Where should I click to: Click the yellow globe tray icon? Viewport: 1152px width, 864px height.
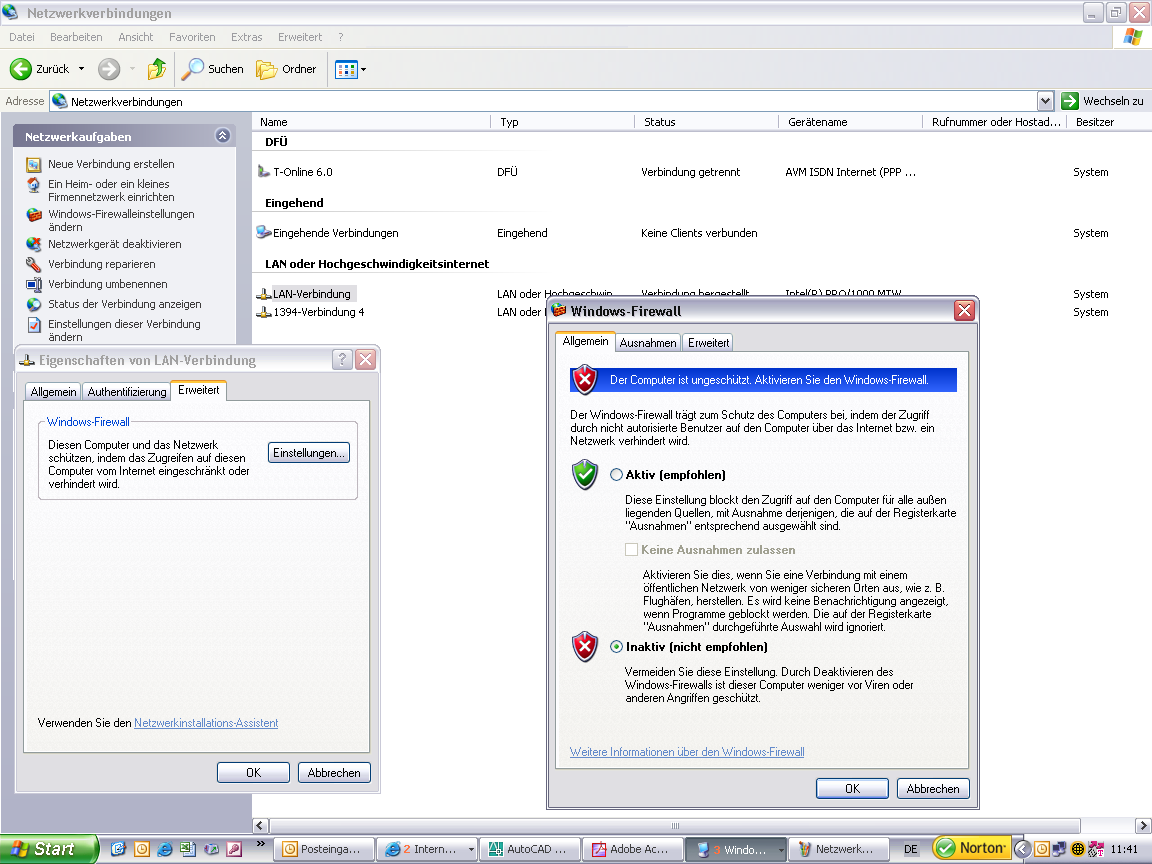tap(1077, 849)
